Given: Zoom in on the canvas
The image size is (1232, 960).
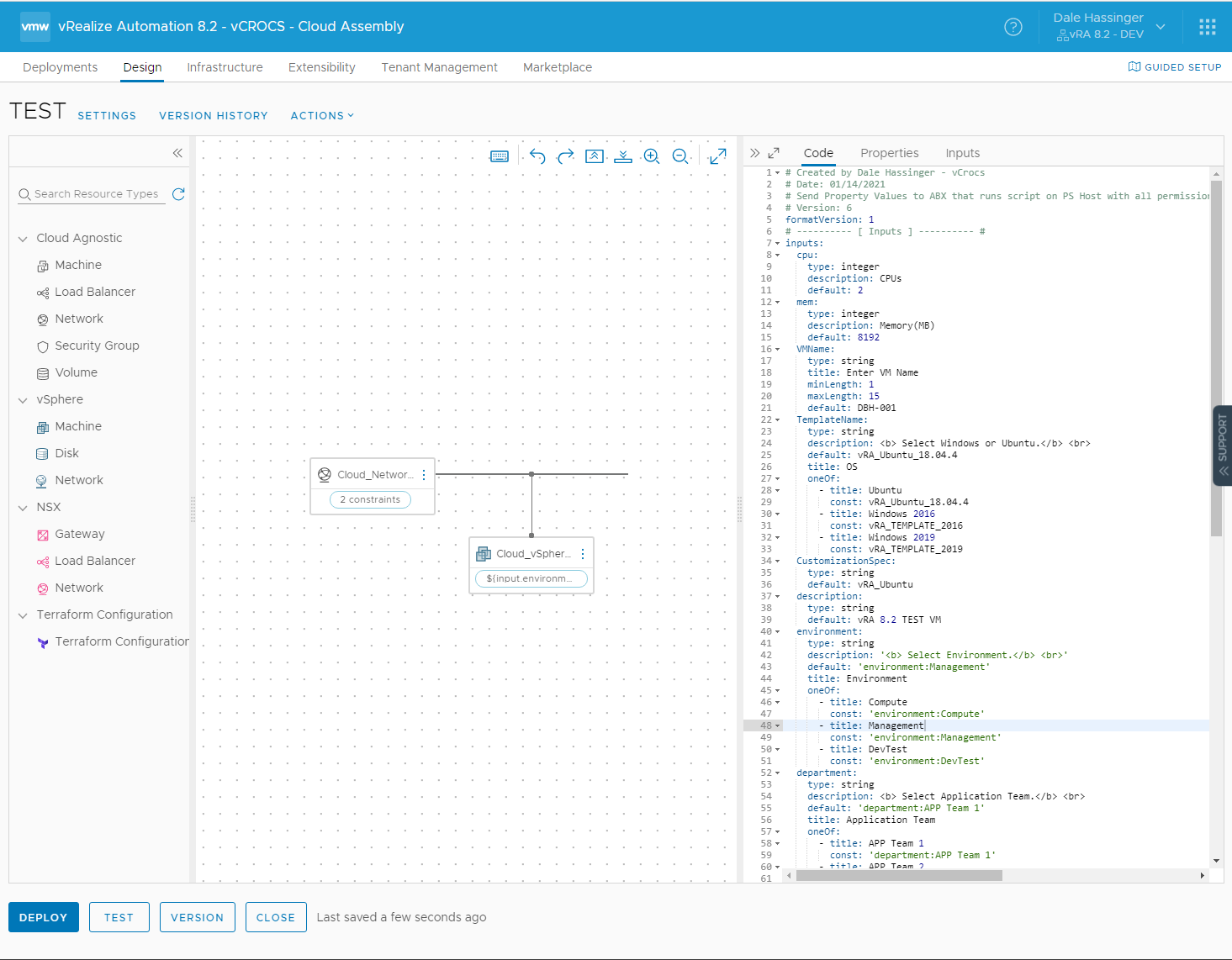Looking at the screenshot, I should pos(651,156).
